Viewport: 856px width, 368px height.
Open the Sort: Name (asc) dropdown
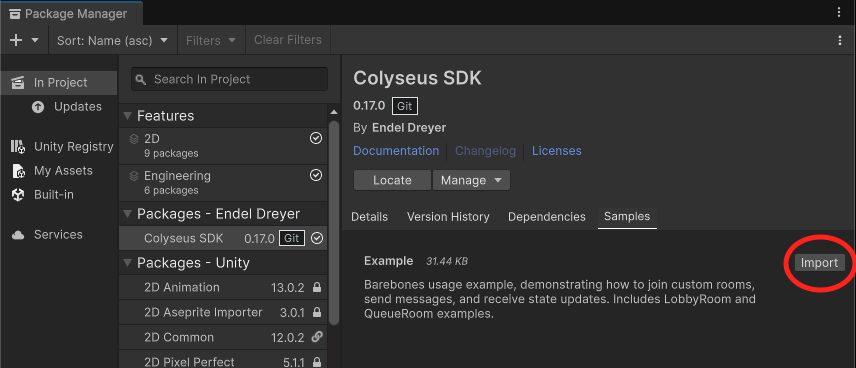(x=113, y=40)
